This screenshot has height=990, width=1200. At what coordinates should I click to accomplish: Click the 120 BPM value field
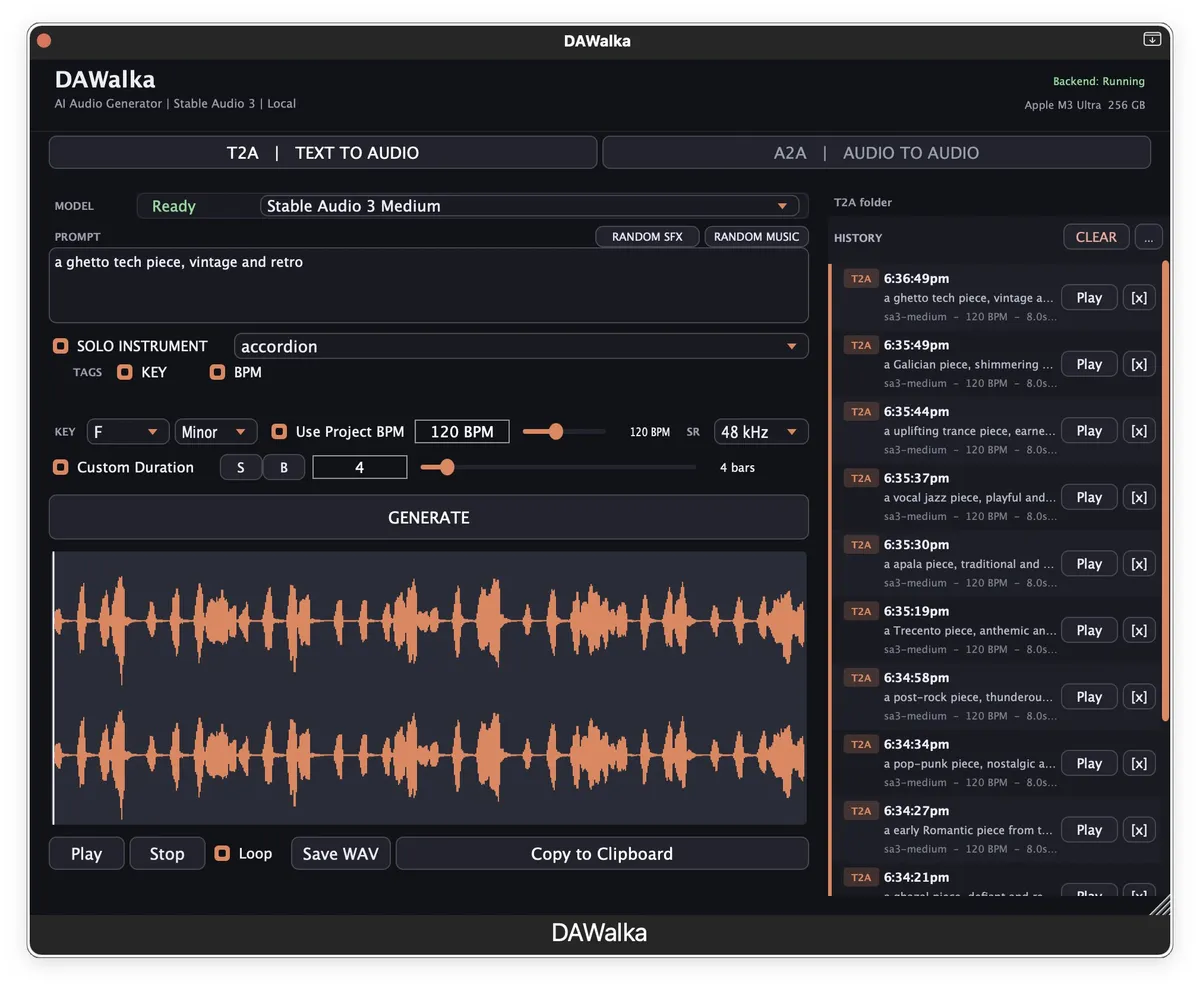coord(462,432)
